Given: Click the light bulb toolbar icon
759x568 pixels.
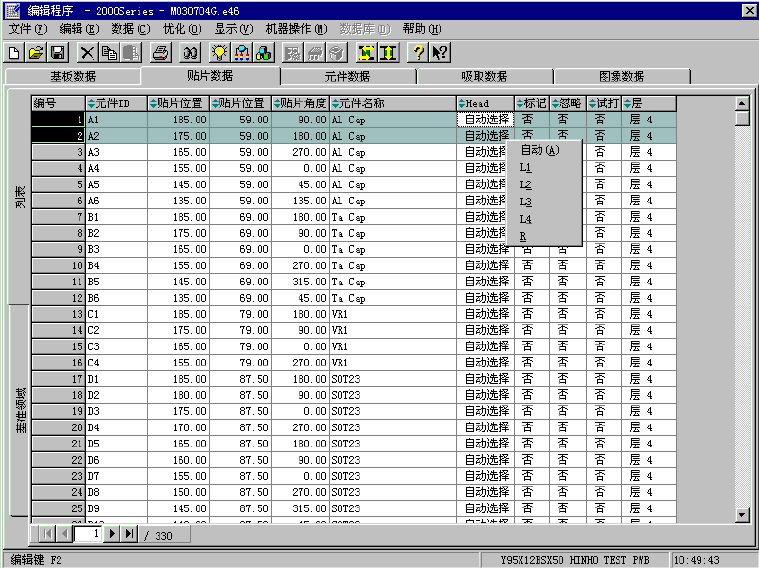Looking at the screenshot, I should tap(220, 53).
